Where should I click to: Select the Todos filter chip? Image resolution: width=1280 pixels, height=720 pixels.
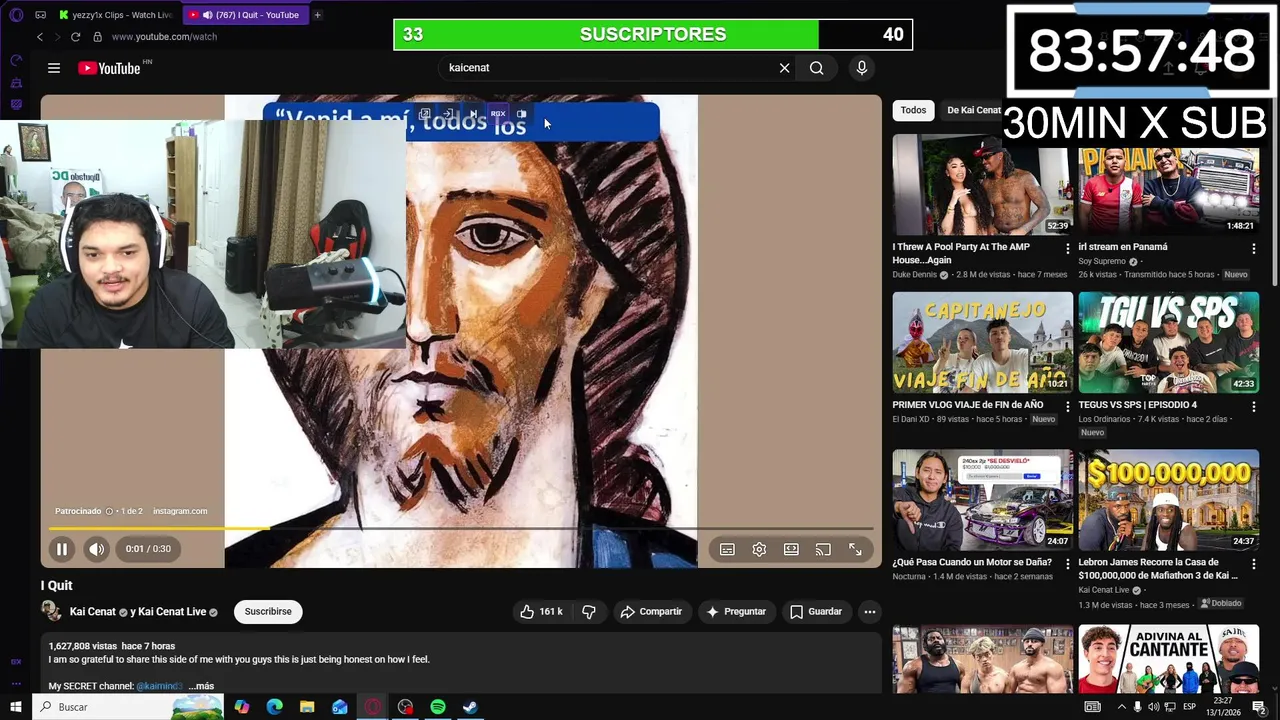point(913,110)
